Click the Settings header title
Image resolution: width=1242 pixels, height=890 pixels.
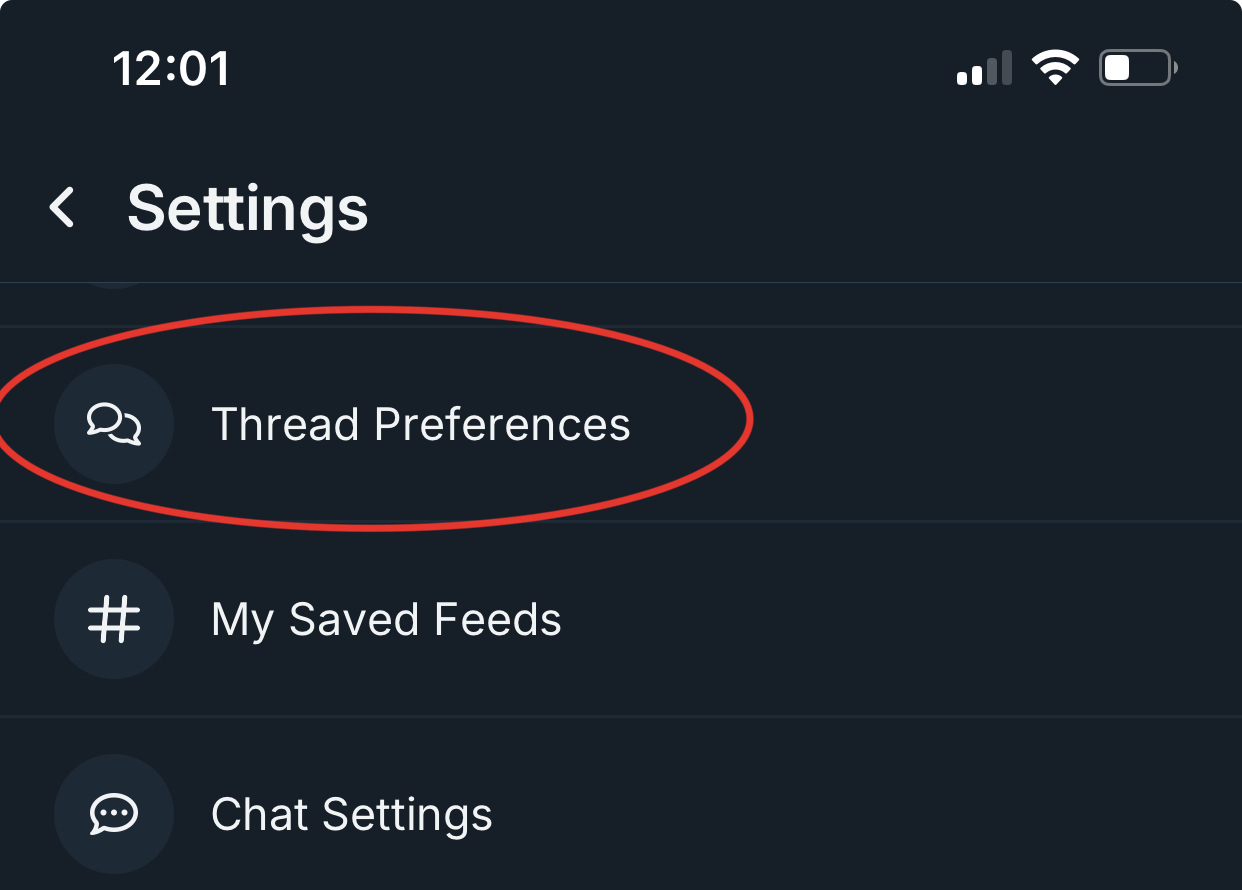click(248, 209)
